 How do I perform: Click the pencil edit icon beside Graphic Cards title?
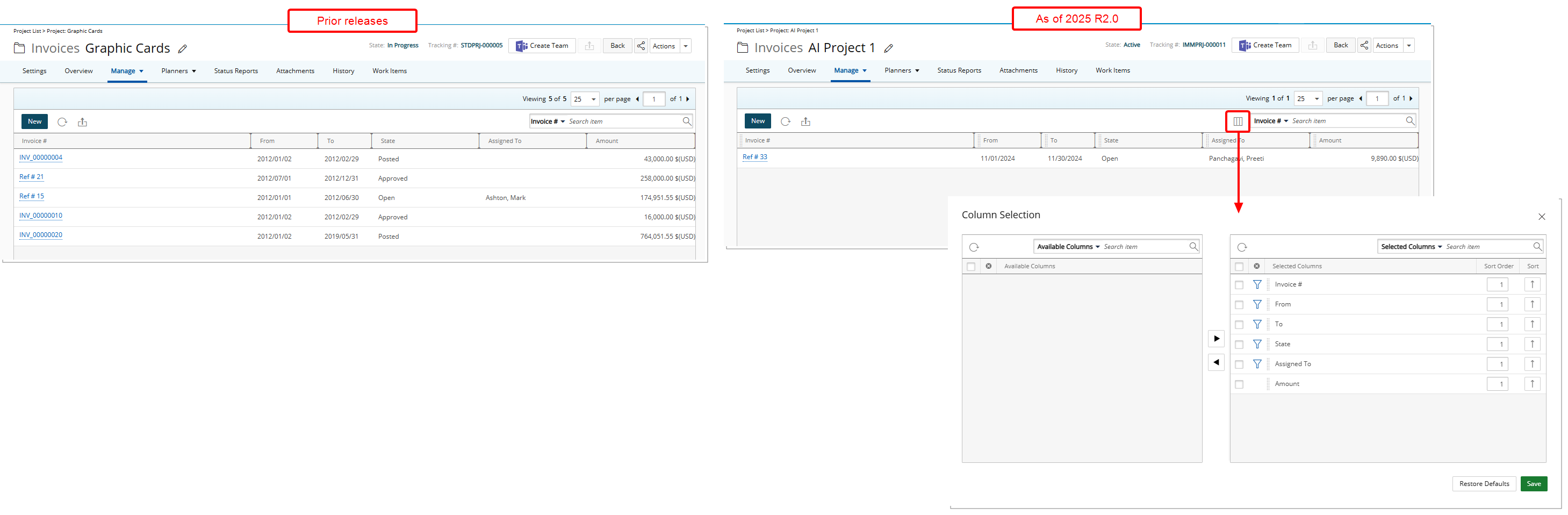pos(183,49)
